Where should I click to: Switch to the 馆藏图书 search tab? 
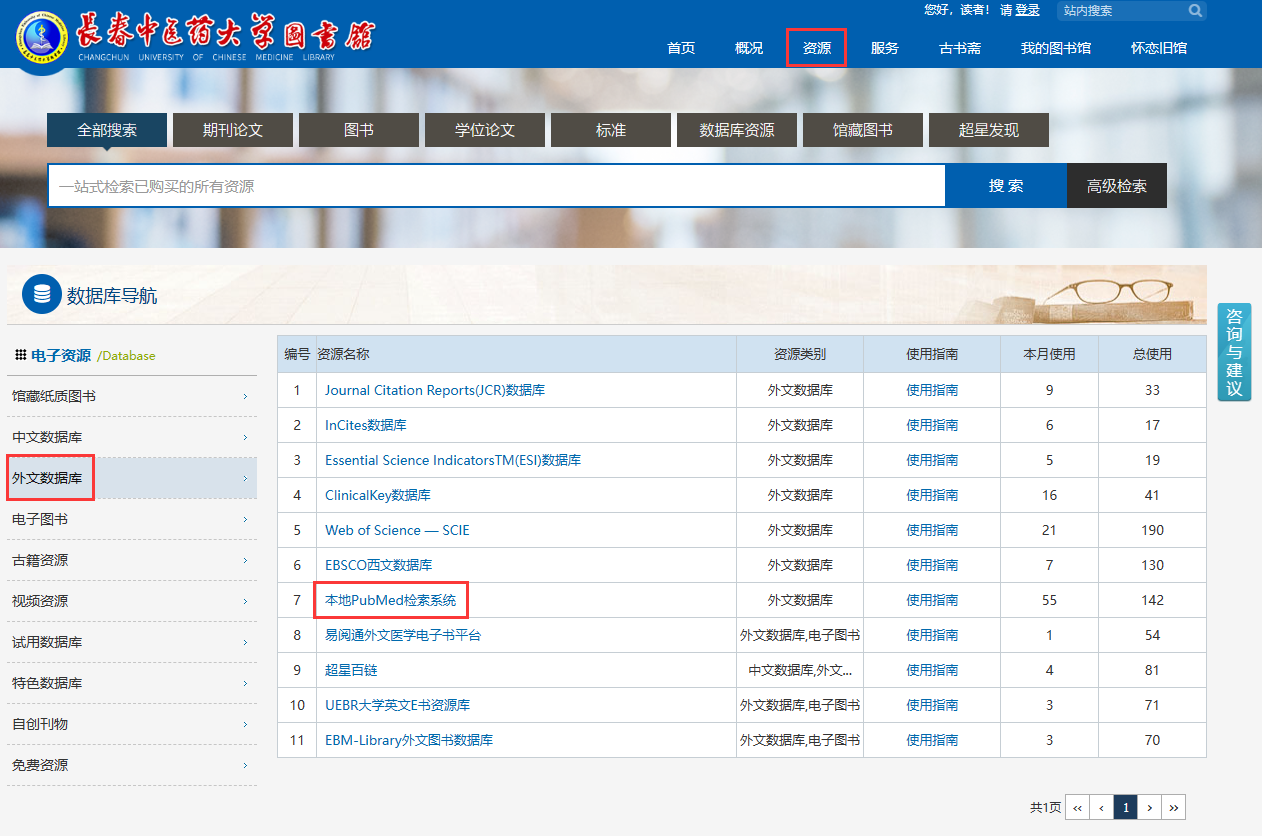(x=863, y=130)
